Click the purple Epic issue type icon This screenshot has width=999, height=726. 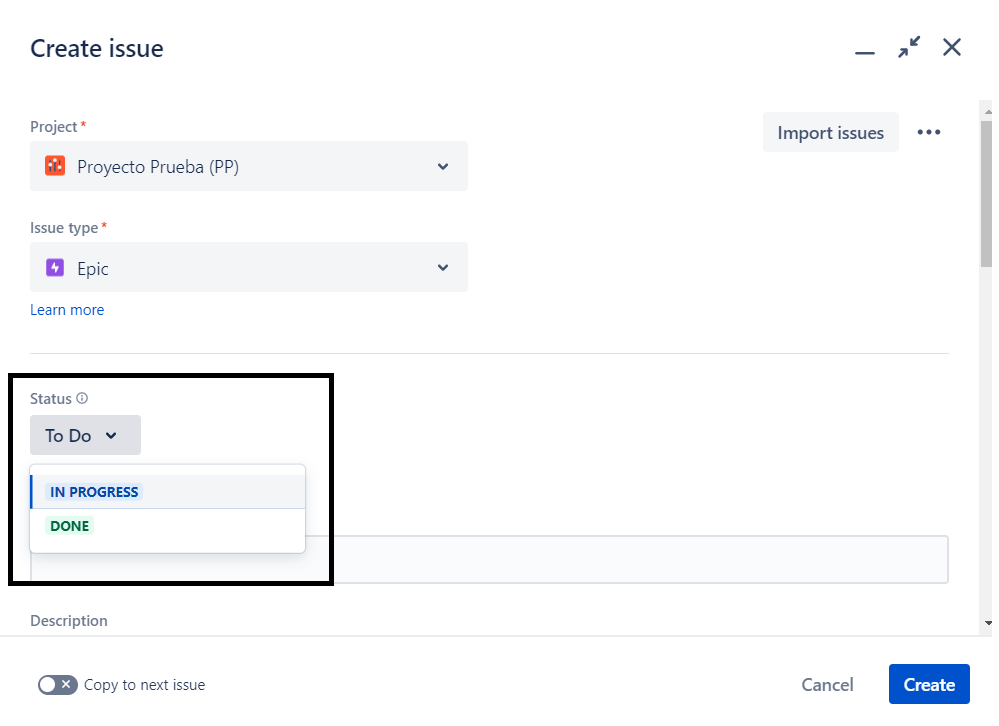click(55, 268)
